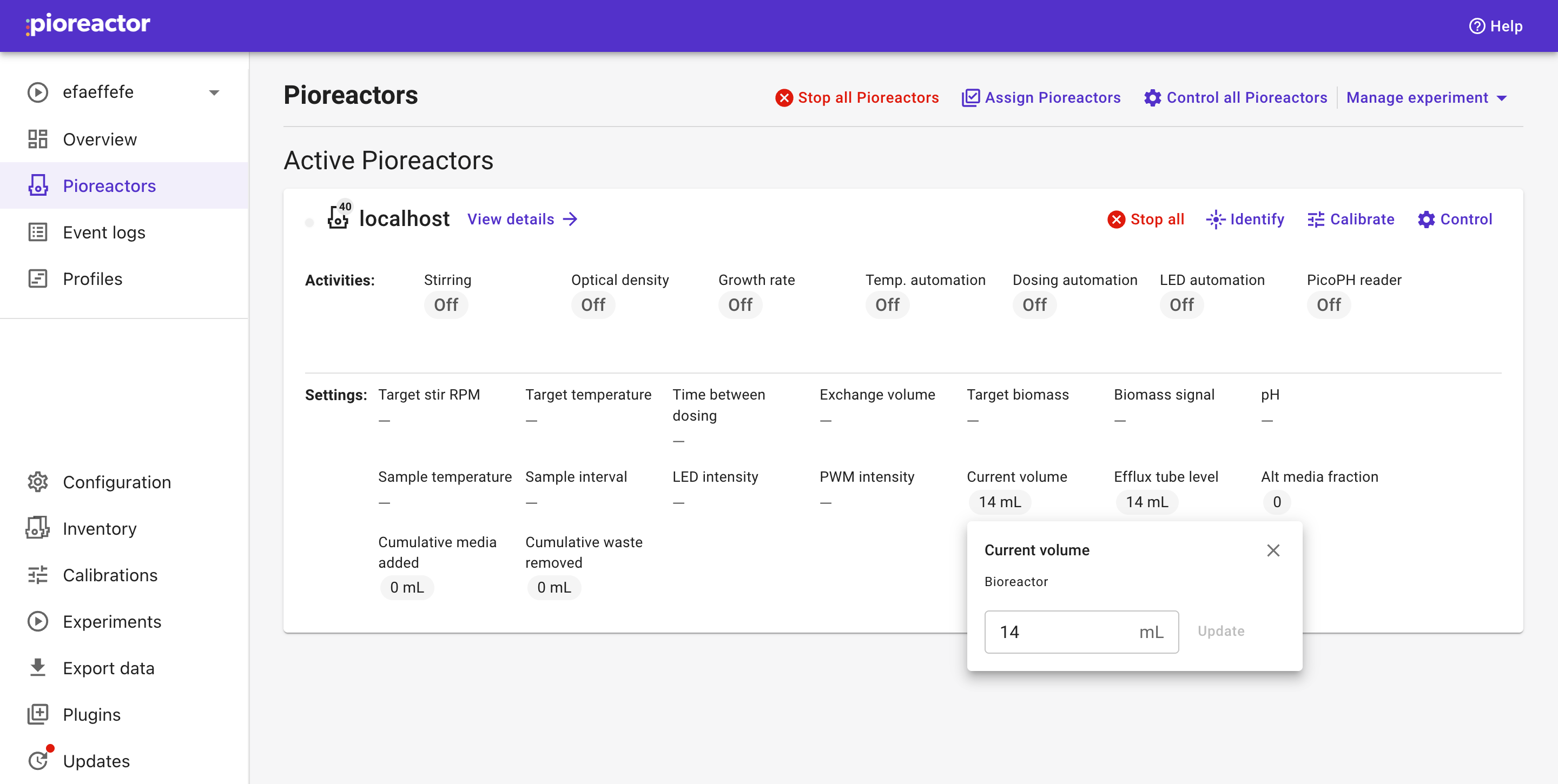Click the LED automation Off chip
This screenshot has width=1558, height=784.
(1181, 304)
